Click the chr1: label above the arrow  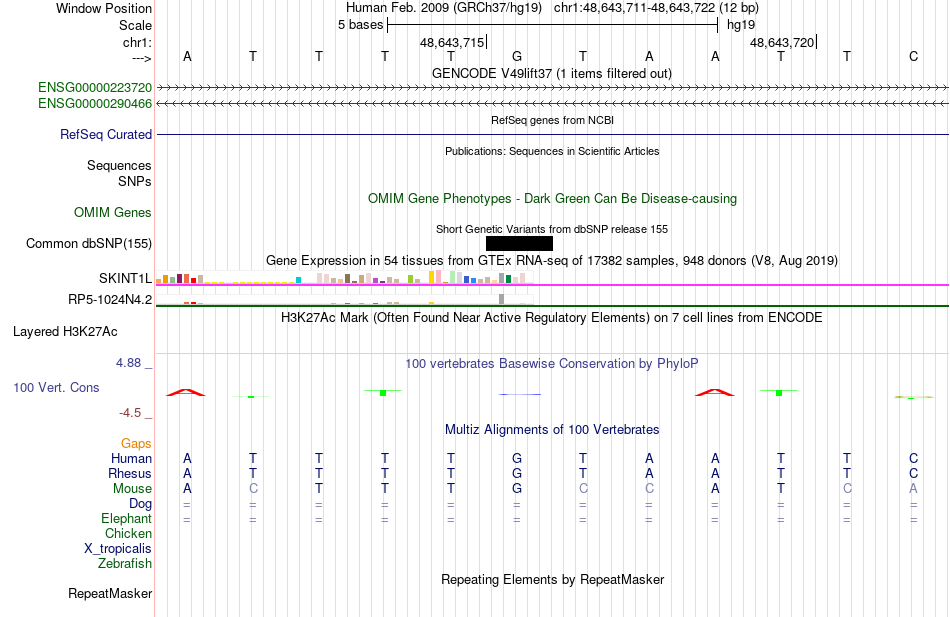pyautogui.click(x=138, y=42)
